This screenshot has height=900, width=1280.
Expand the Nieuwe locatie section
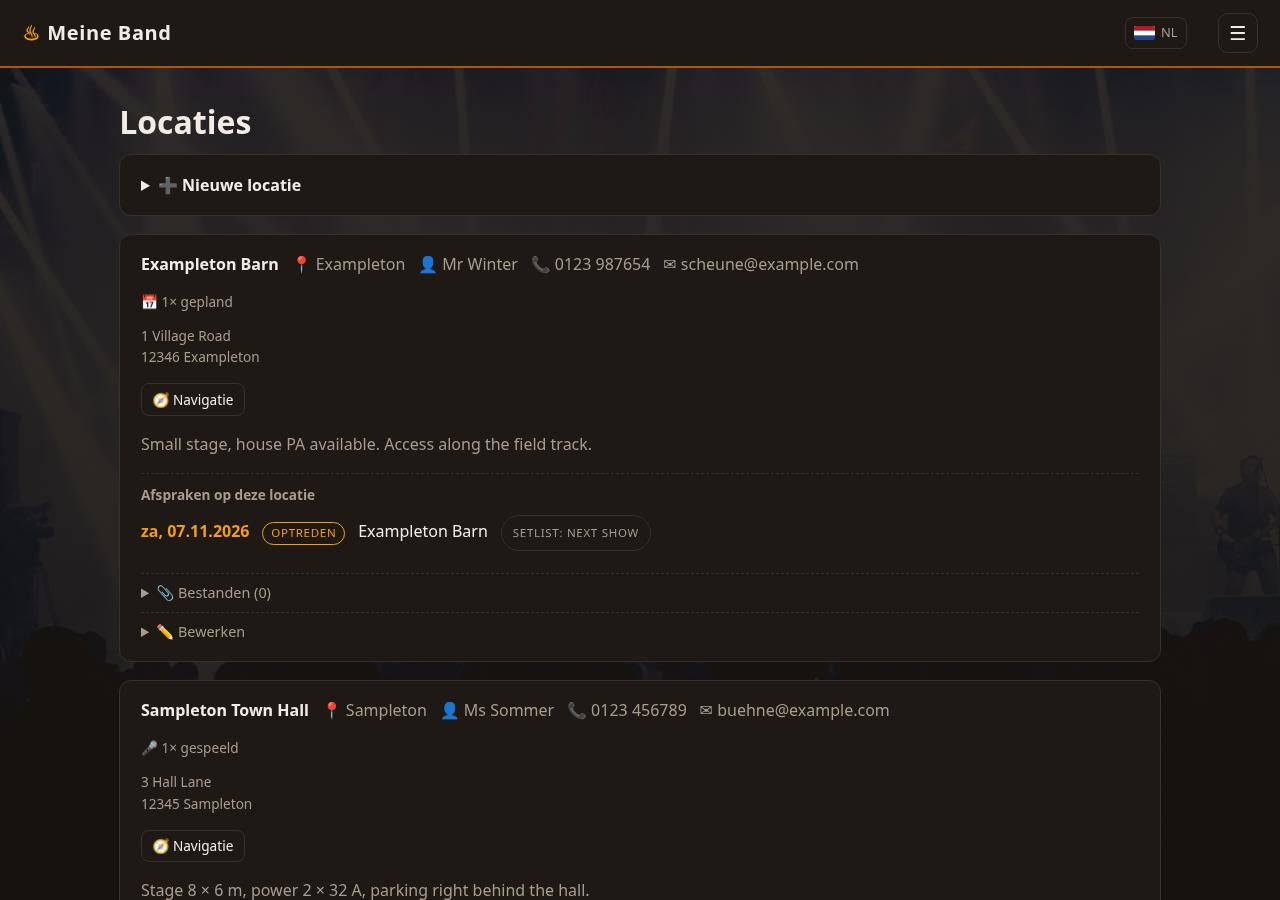pos(640,185)
